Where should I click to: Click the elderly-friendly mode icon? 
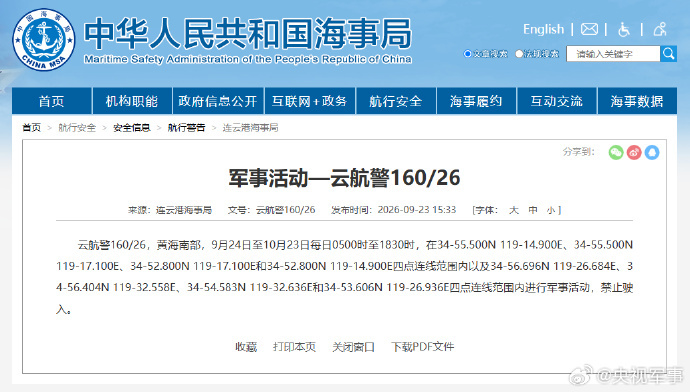(660, 29)
